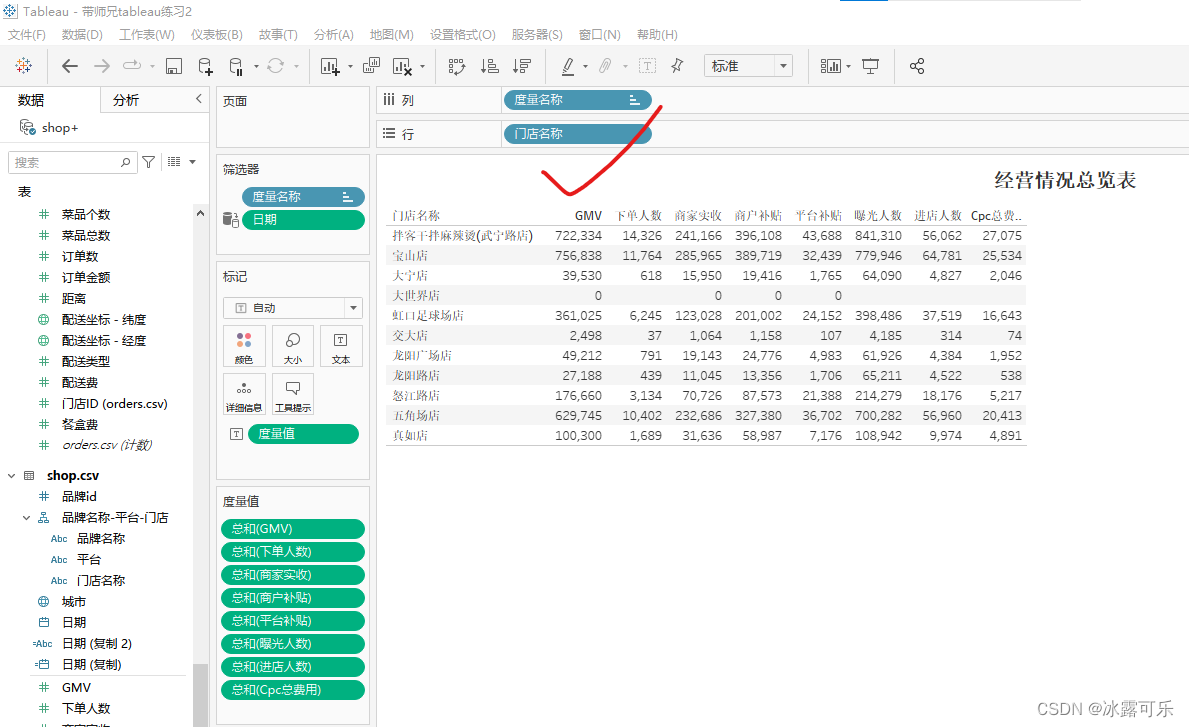The width and height of the screenshot is (1189, 727).
Task: Click 度量名称 pill in filters card
Action: coord(303,196)
